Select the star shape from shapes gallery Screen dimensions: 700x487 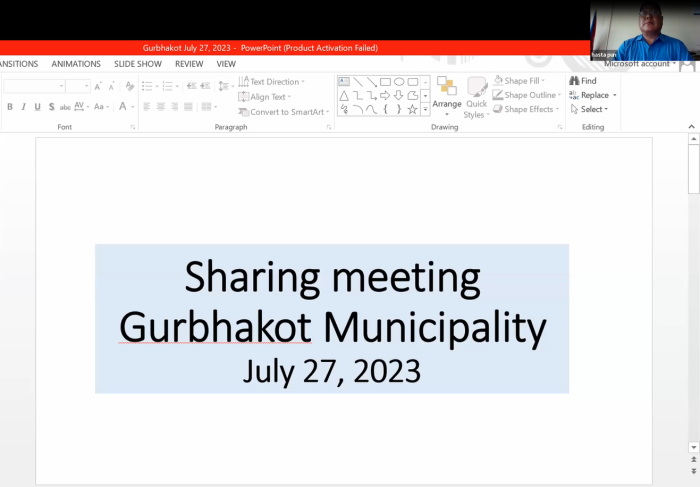point(412,109)
